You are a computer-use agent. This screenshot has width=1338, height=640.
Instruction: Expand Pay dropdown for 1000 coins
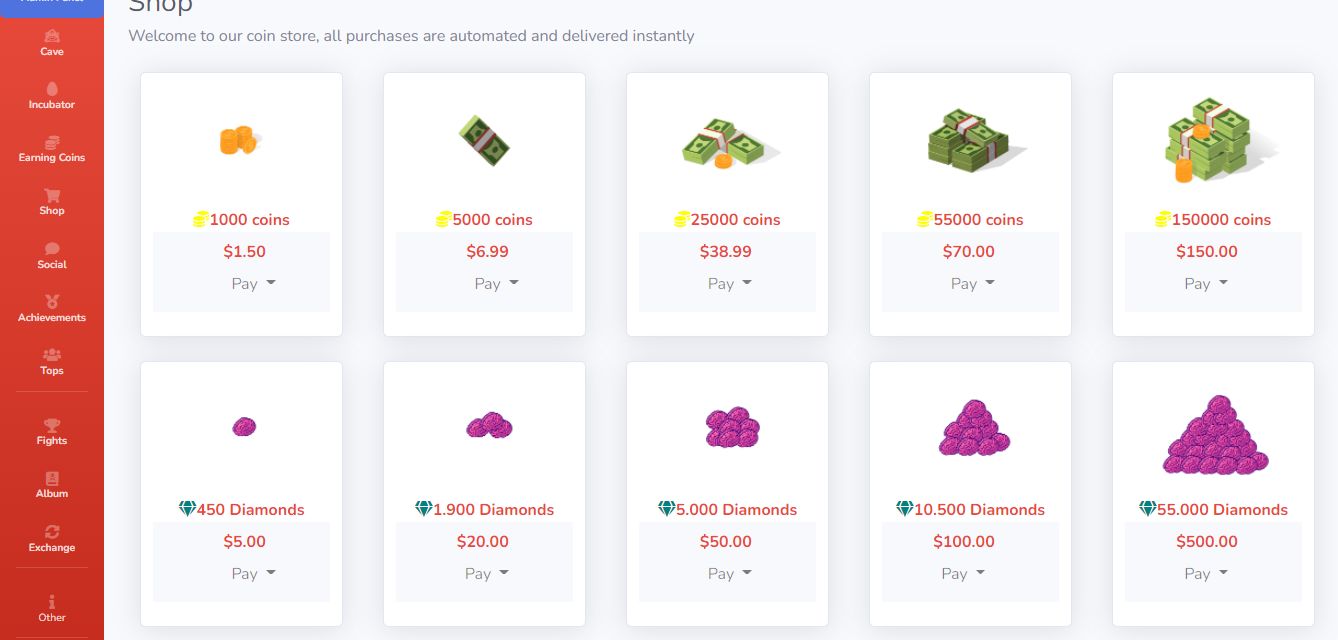[x=253, y=284]
